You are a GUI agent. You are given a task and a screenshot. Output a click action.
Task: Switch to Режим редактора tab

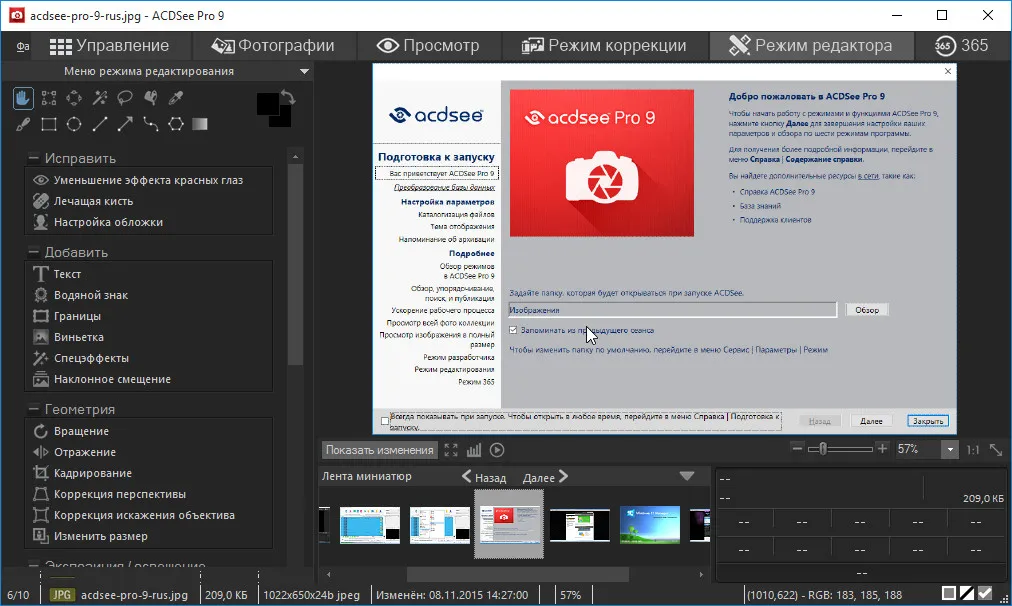pos(811,46)
